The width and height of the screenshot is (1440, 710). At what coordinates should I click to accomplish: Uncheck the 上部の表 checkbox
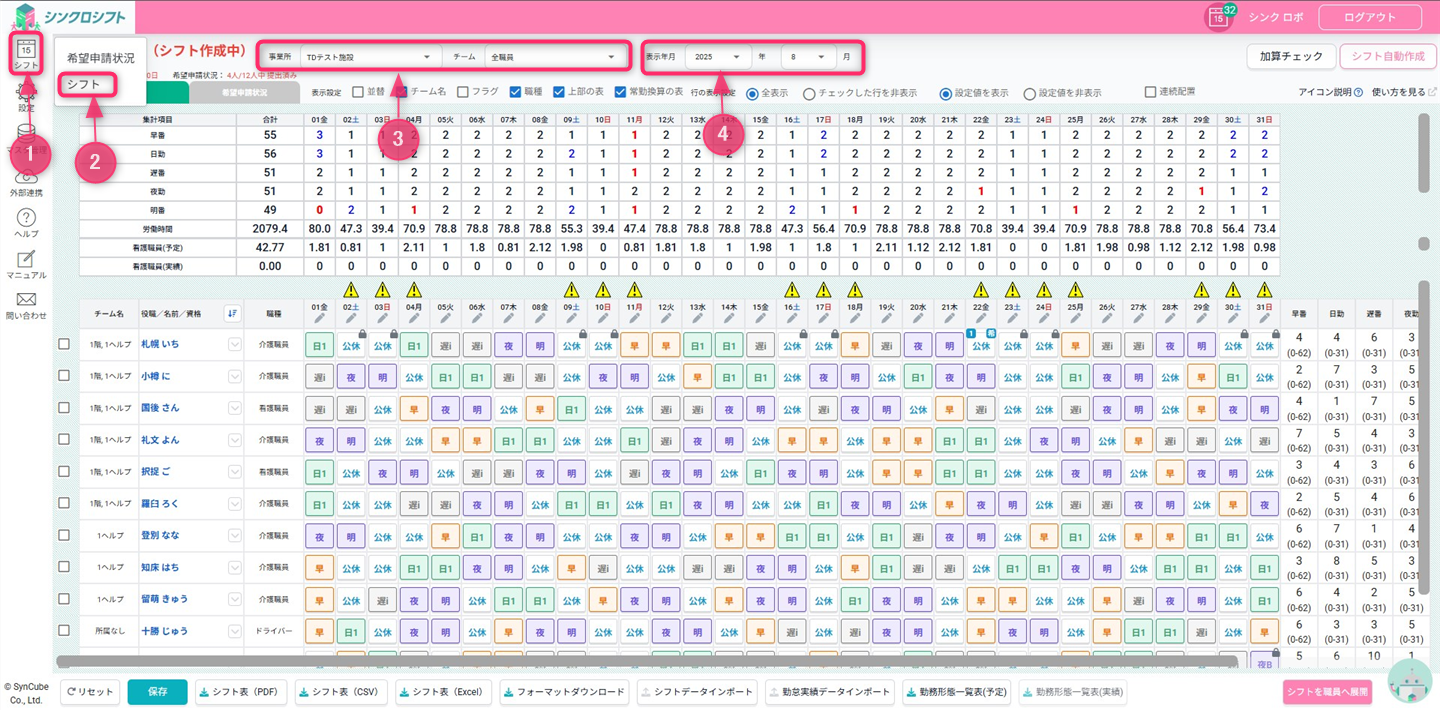559,92
